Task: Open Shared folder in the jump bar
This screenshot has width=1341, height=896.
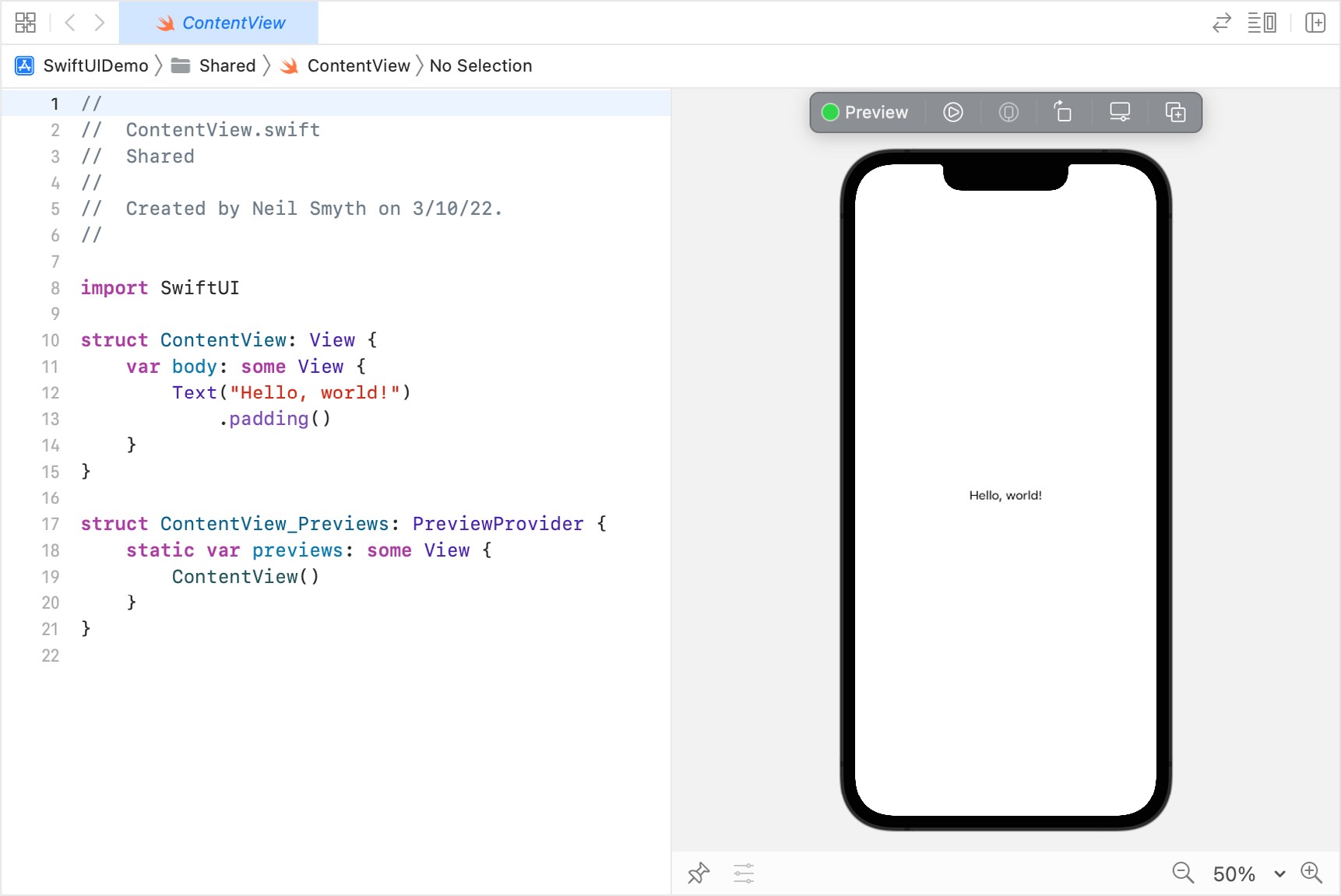Action: 227,66
